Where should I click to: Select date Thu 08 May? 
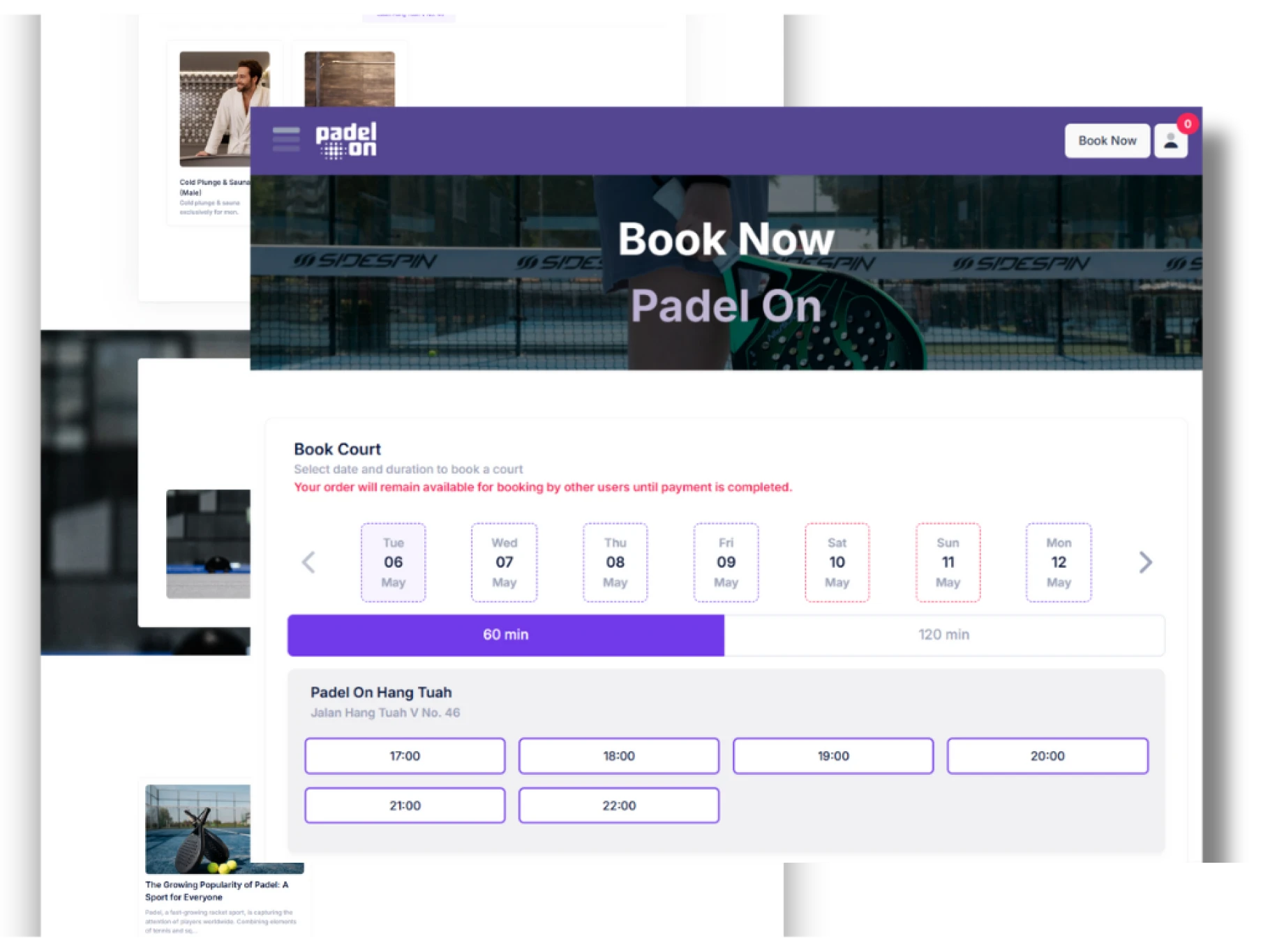click(x=615, y=562)
